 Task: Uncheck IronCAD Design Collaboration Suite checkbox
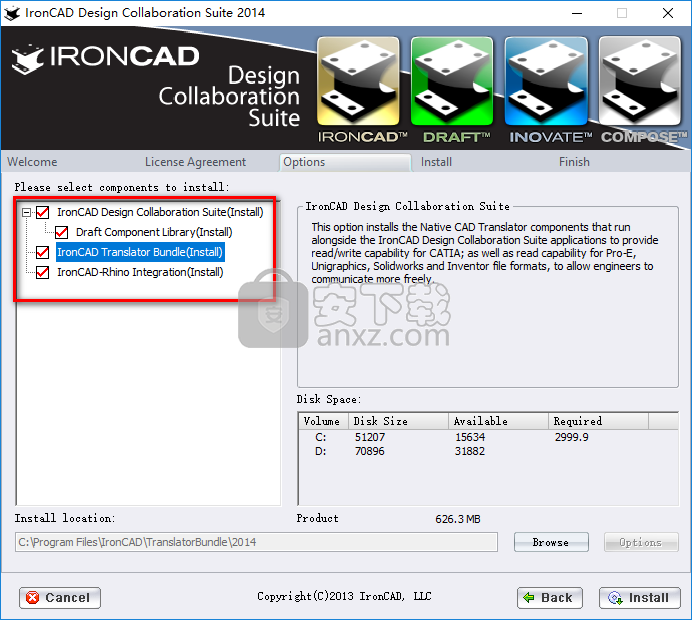(x=42, y=212)
